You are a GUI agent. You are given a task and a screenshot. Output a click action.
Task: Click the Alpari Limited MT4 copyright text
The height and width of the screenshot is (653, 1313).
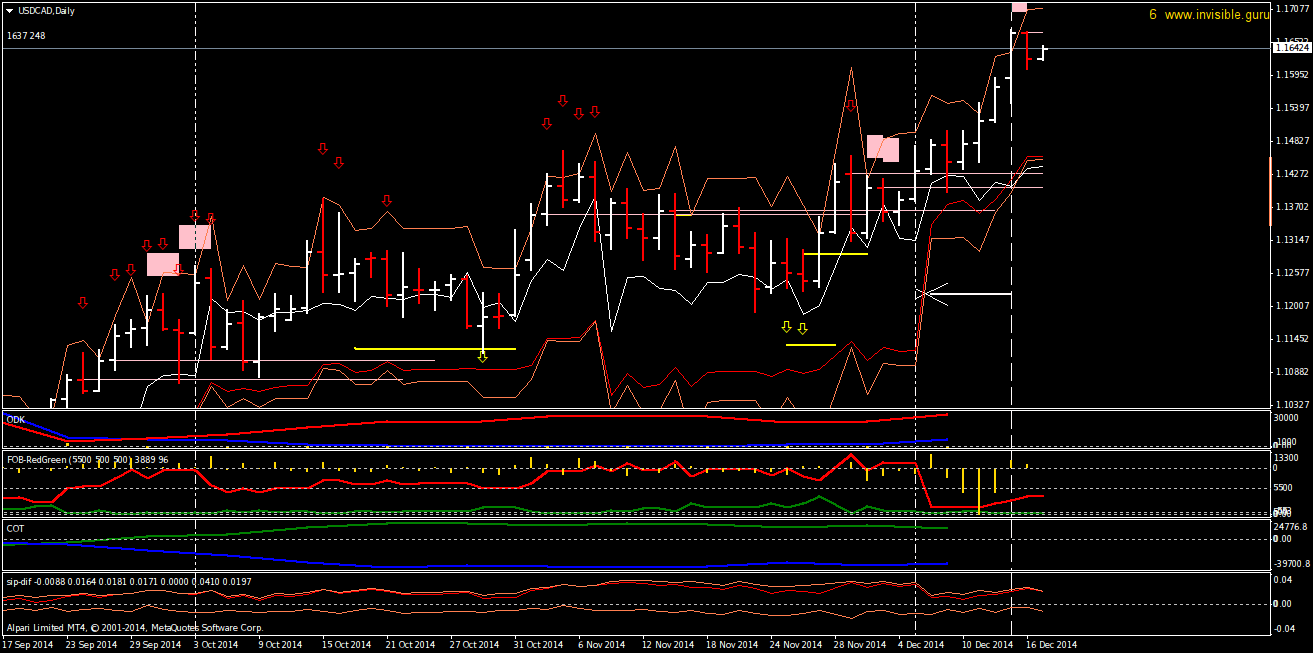[x=134, y=628]
